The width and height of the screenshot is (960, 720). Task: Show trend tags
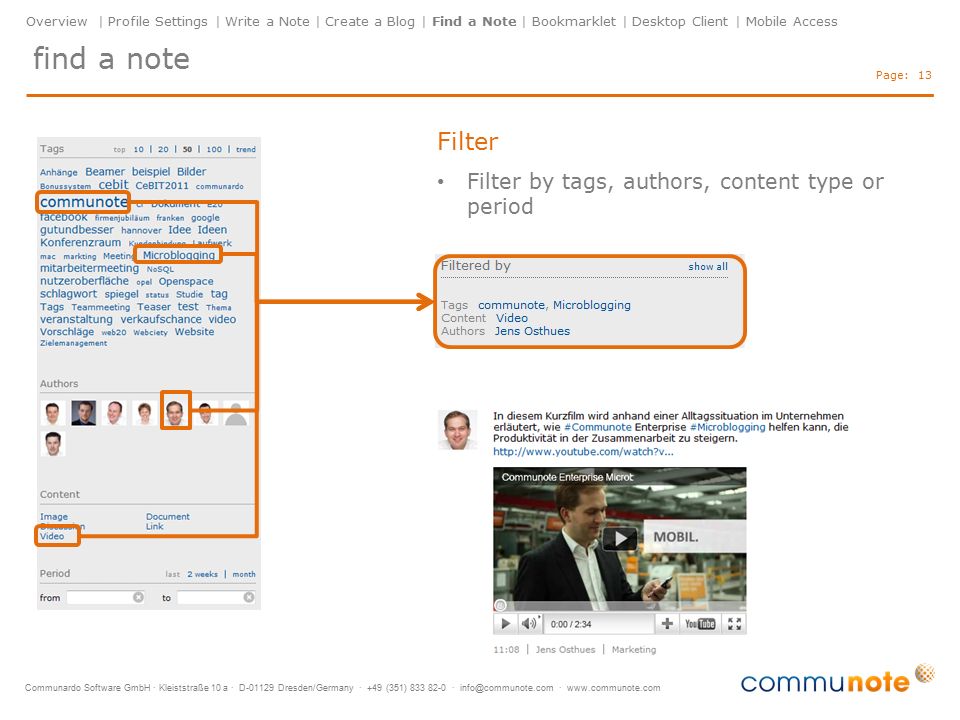pos(246,149)
